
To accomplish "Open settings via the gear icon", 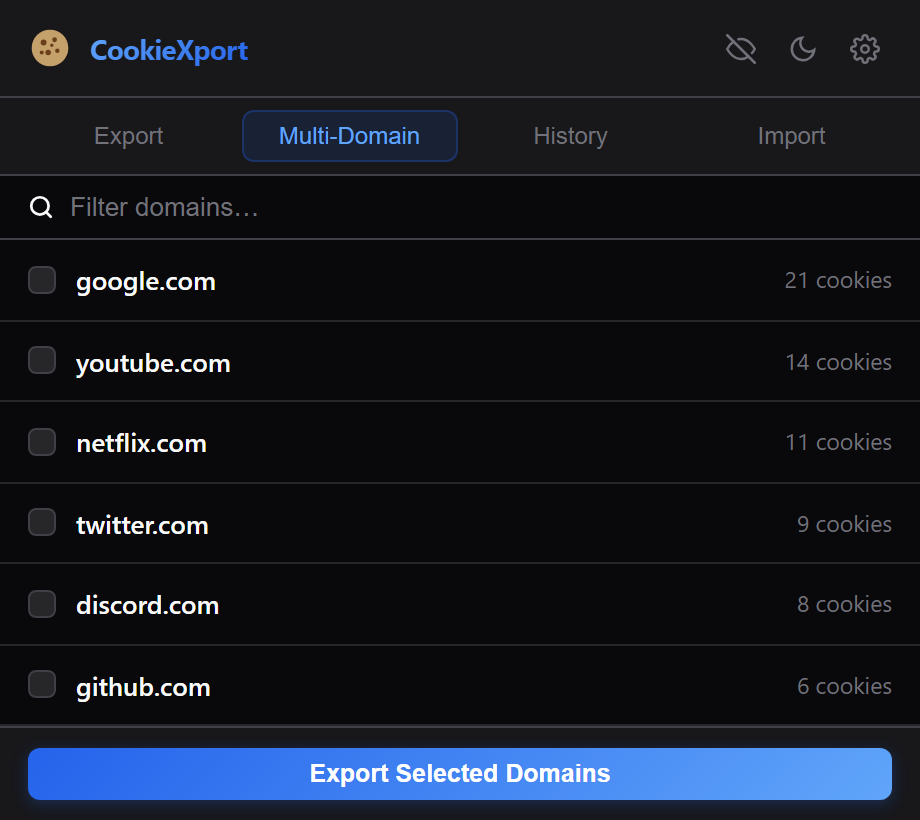I will point(864,49).
